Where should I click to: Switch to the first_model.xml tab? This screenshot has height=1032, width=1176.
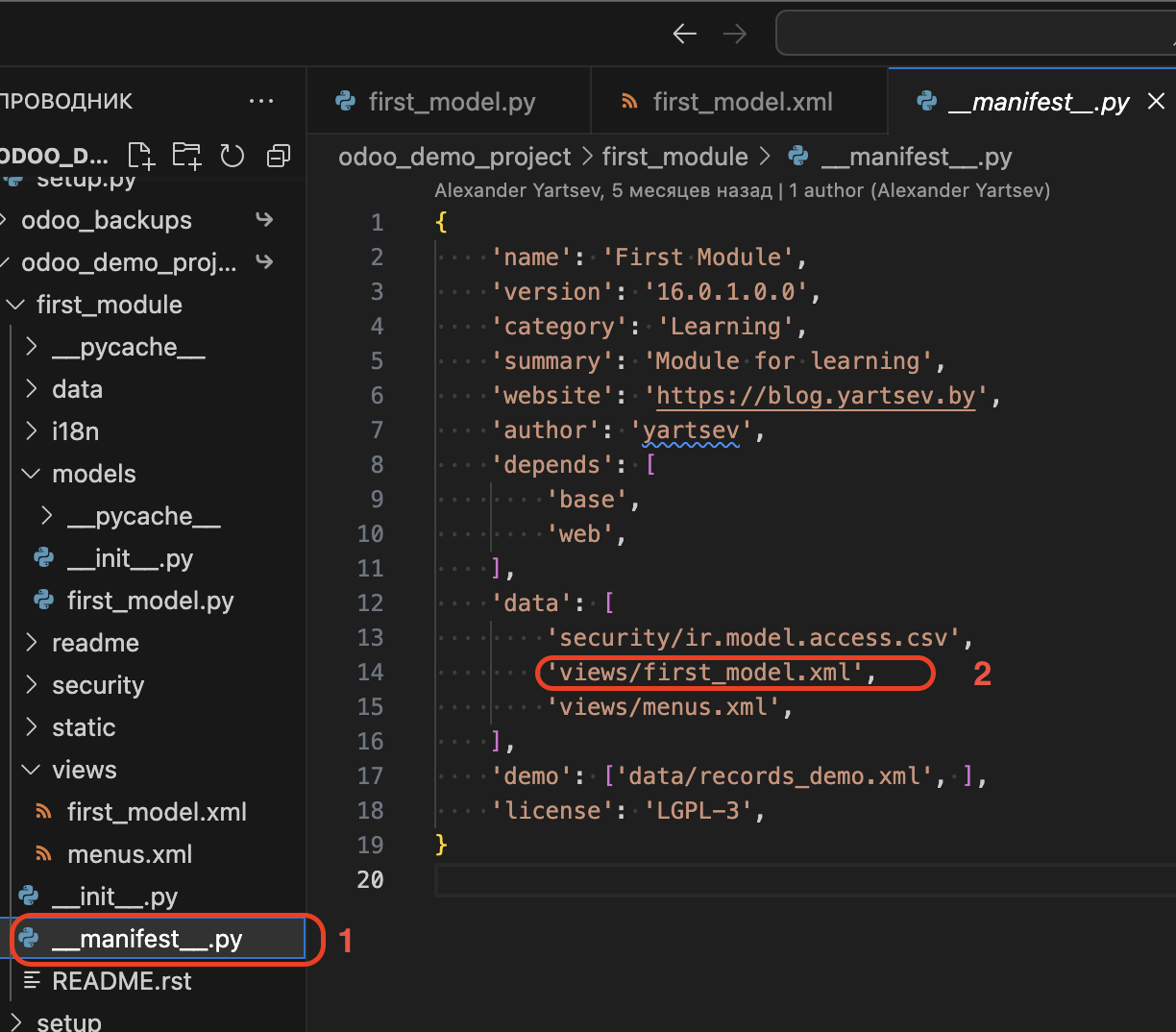coord(739,101)
